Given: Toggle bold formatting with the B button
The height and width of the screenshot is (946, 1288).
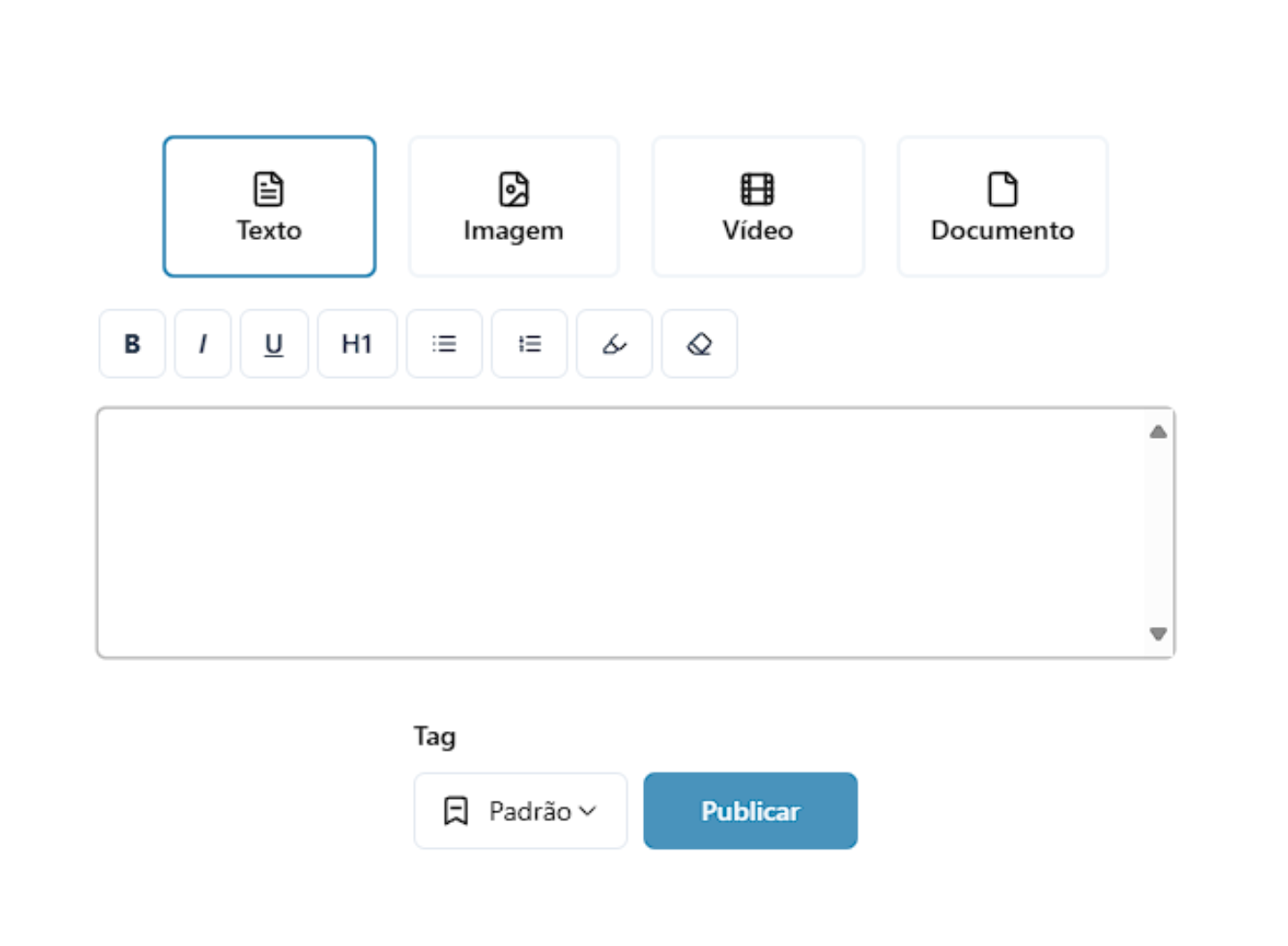Looking at the screenshot, I should pos(132,344).
